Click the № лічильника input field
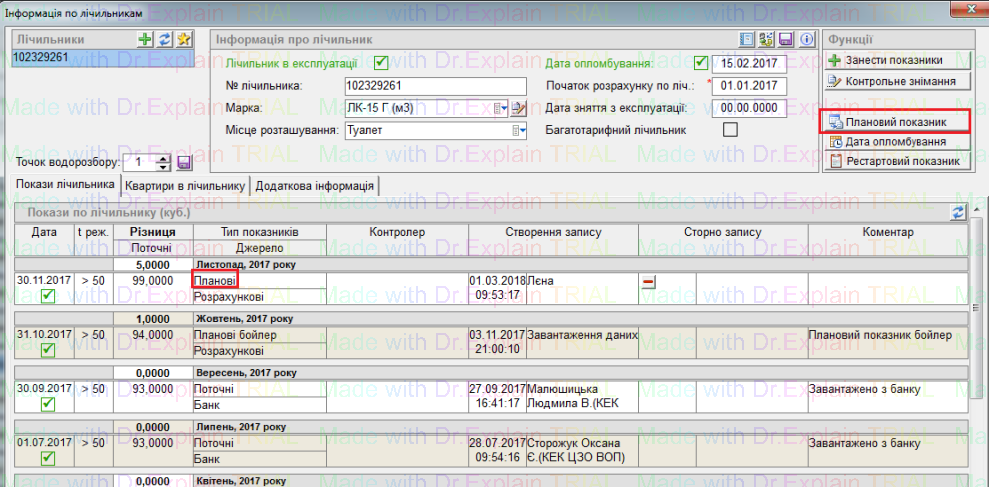The height and width of the screenshot is (487, 989). [434, 86]
